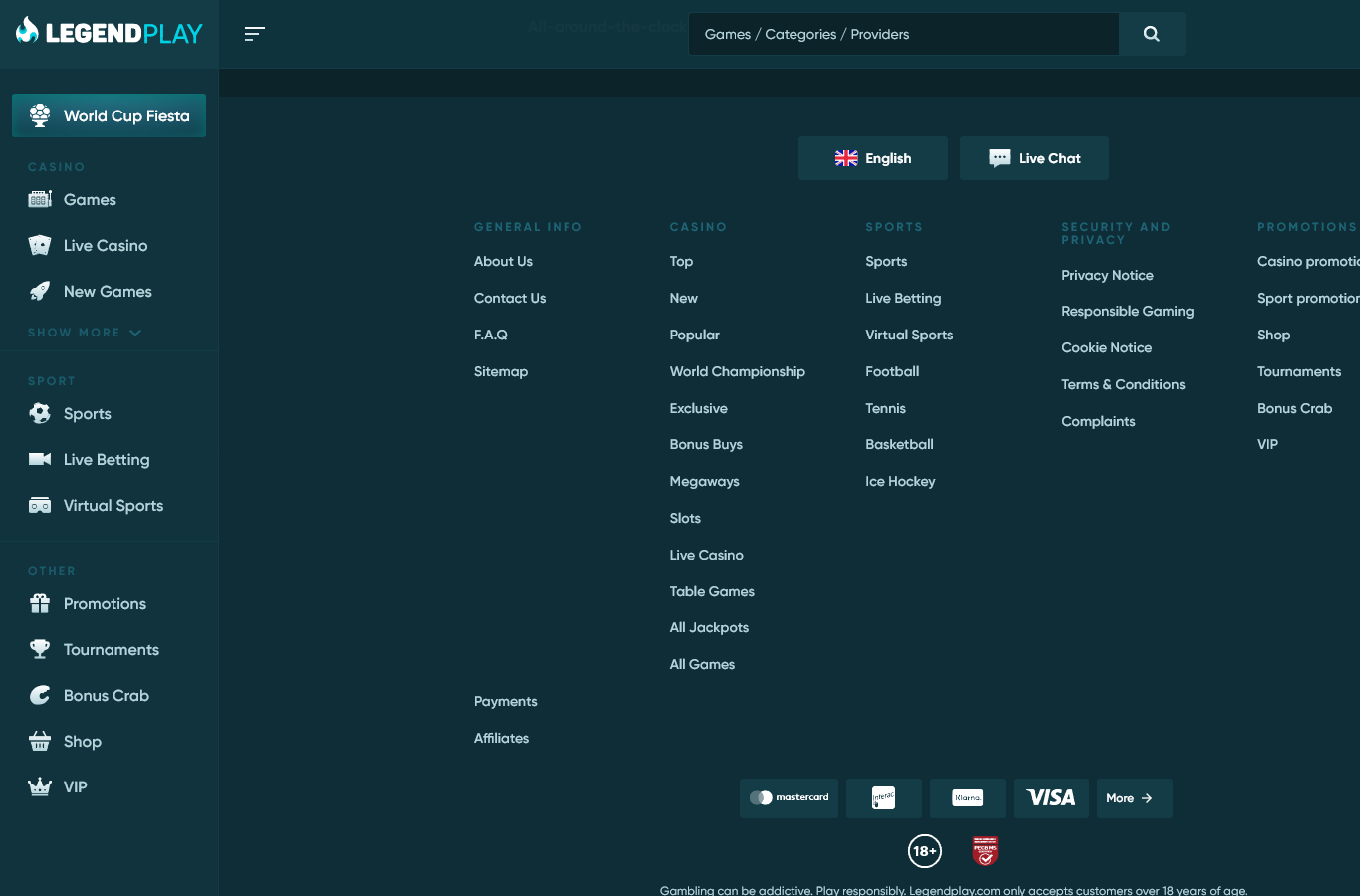
Task: Open the Responsible Gaming link
Action: pos(1128,311)
